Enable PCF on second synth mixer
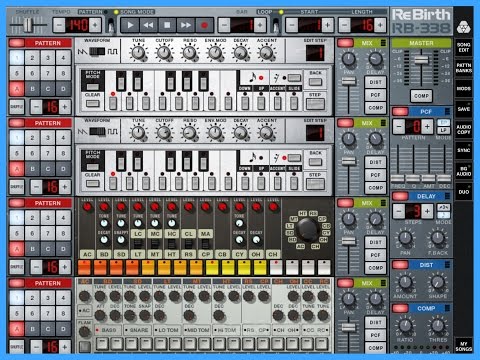480x360 pixels. point(375,175)
